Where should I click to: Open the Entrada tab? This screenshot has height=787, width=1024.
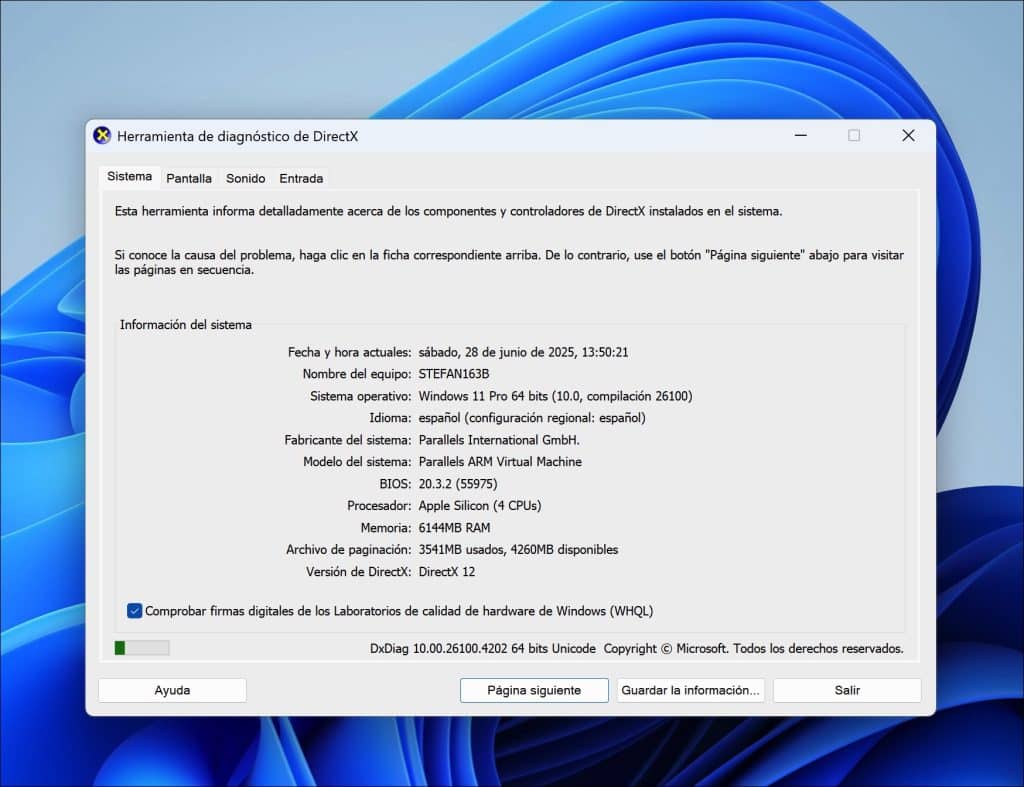pos(301,178)
